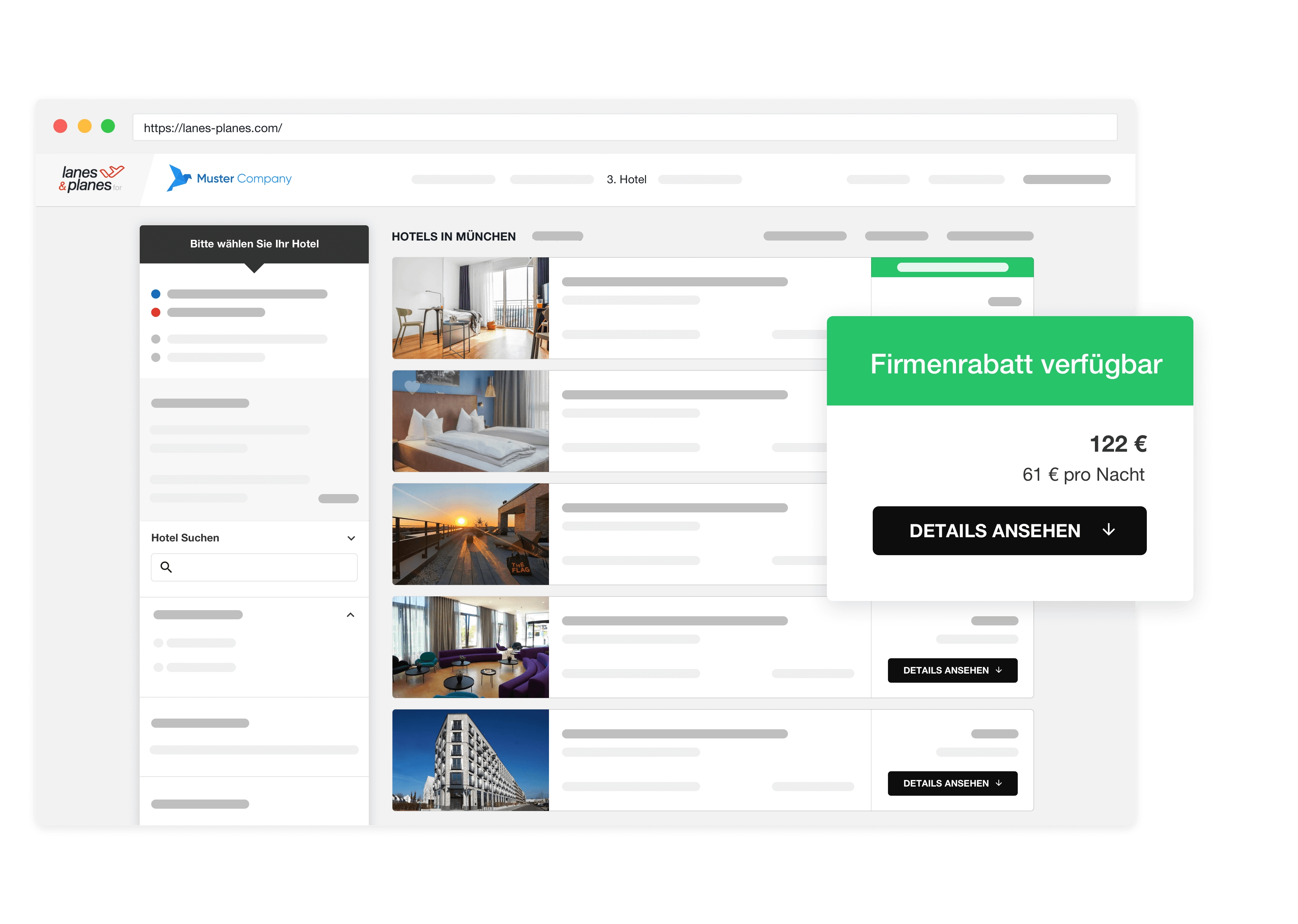Click into the Hotel Suchen search field

(262, 567)
